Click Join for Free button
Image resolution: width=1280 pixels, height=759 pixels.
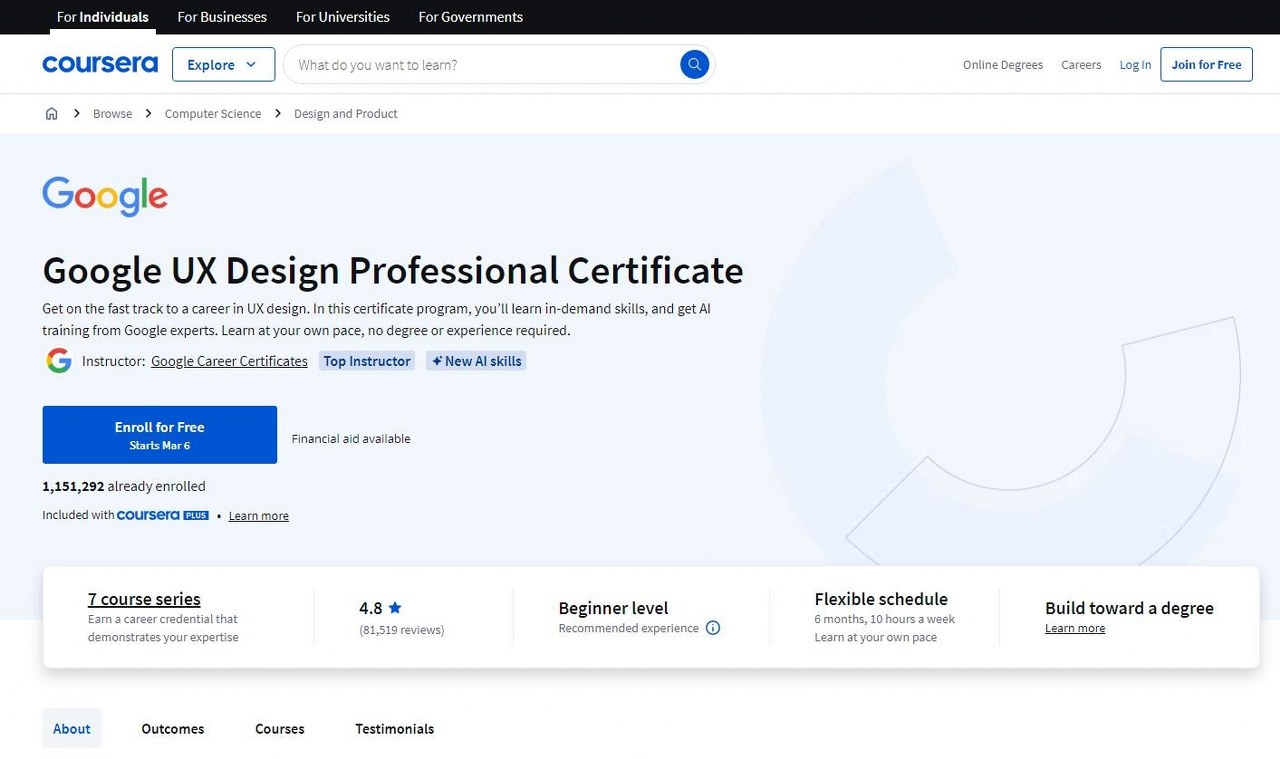click(x=1206, y=64)
